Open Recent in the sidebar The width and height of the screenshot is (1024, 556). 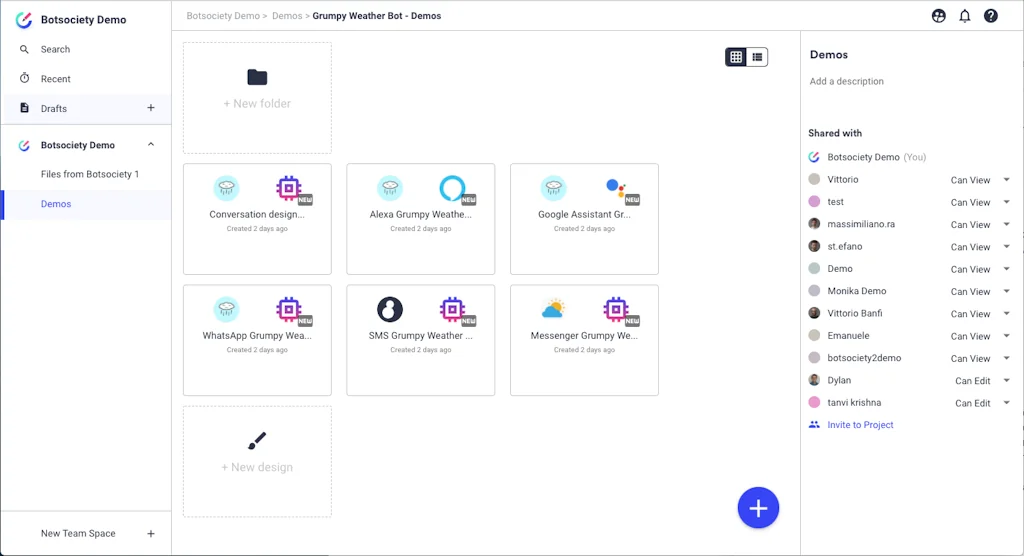[55, 79]
